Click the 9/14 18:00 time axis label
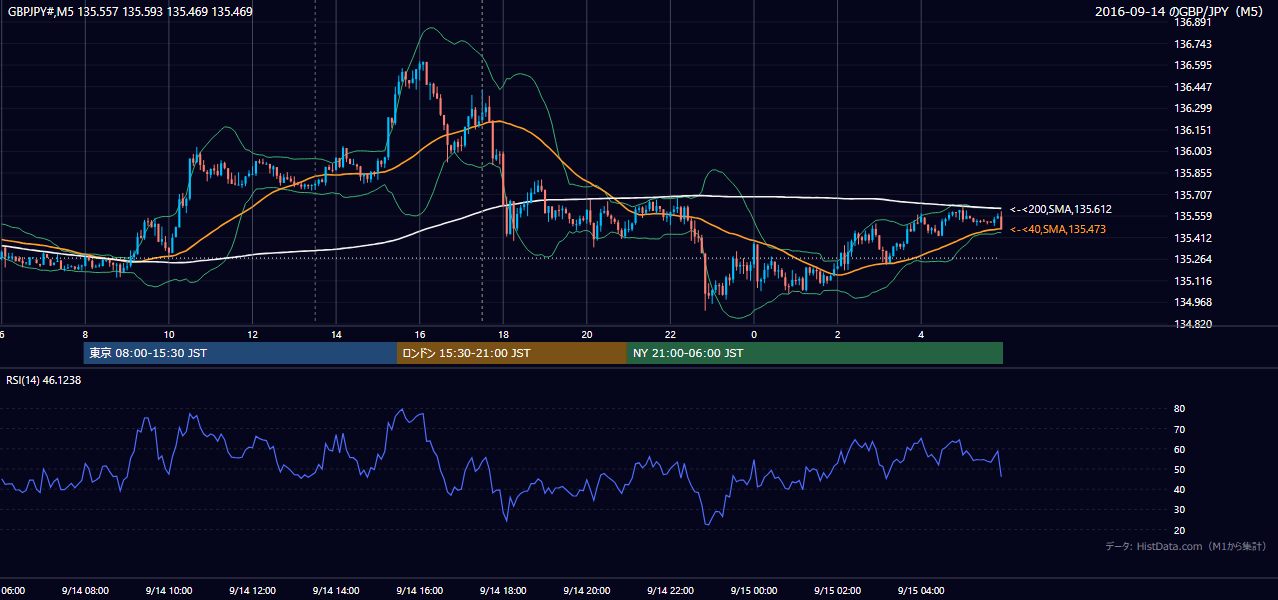Viewport: 1278px width, 600px height. pos(503,591)
